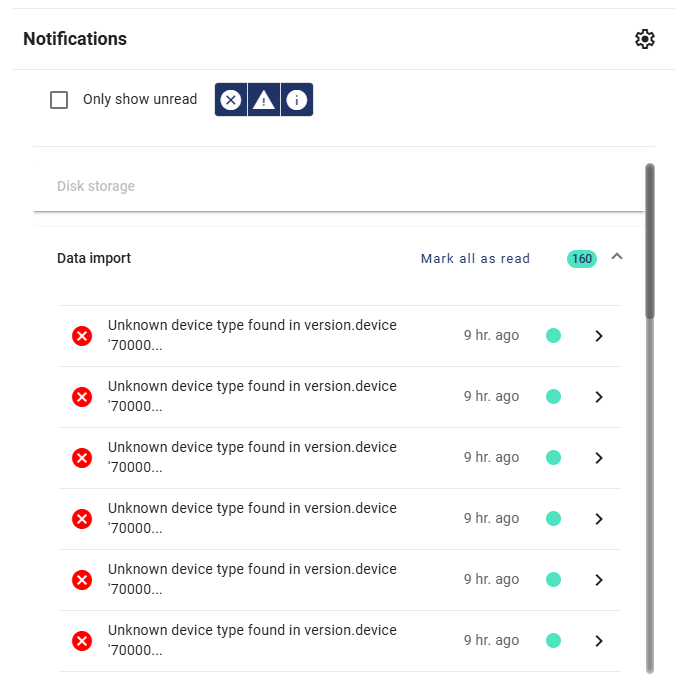Click the red error icon on first notification
The image size is (687, 687).
[x=82, y=336]
